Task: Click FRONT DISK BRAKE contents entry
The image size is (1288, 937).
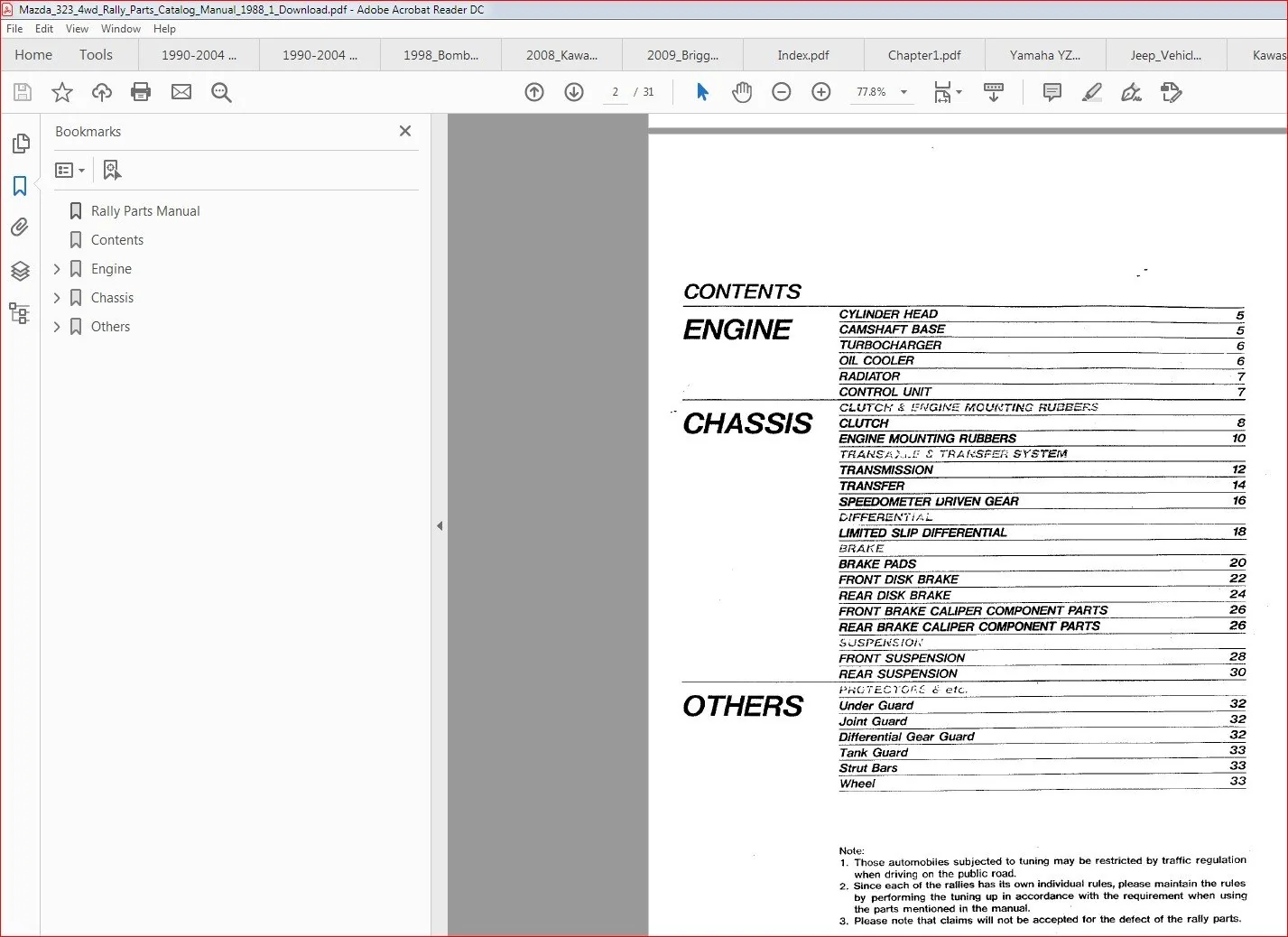Action: (x=898, y=580)
